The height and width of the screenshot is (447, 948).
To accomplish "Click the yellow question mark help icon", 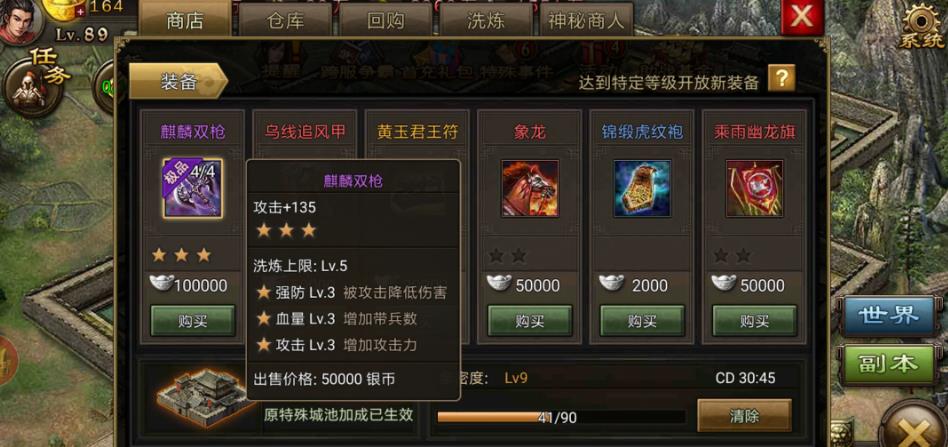I will pyautogui.click(x=781, y=78).
